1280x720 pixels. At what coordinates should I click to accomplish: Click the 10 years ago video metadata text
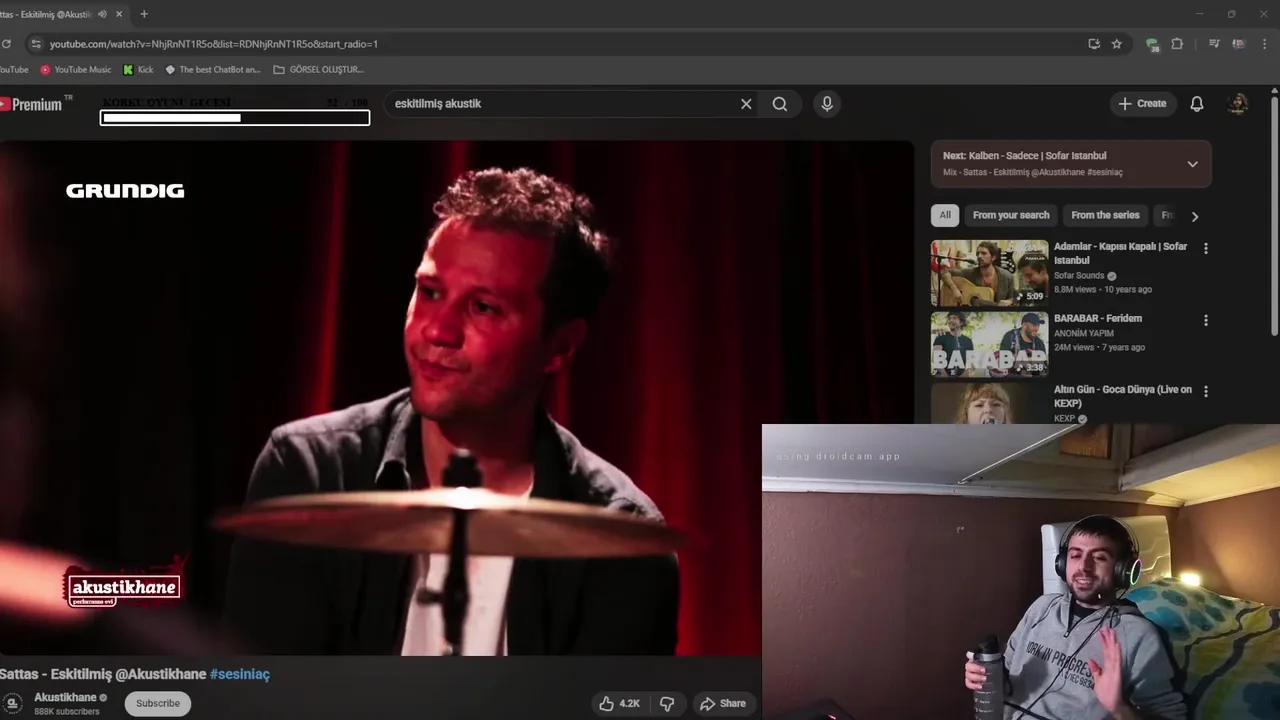point(1128,290)
